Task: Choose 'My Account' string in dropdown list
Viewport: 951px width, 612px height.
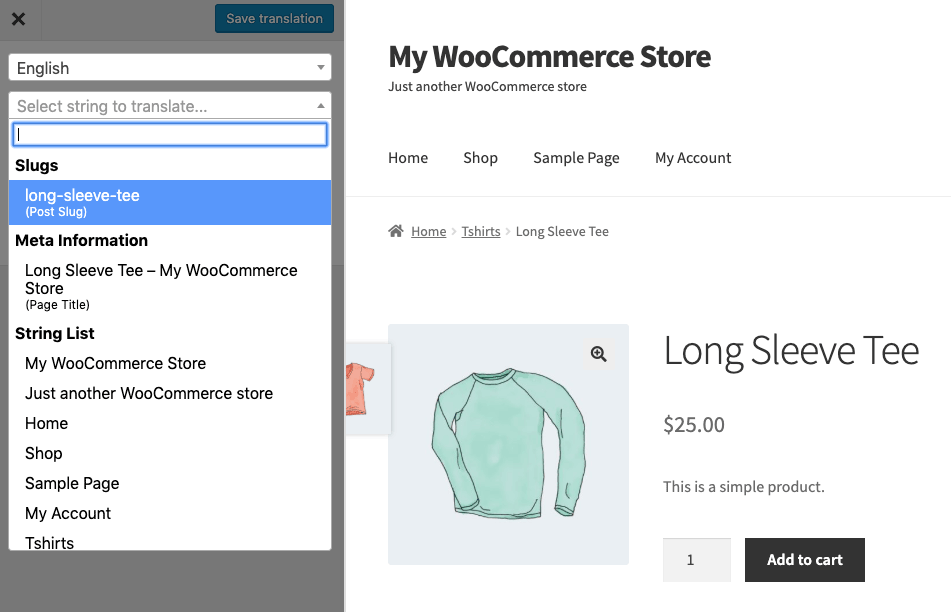Action: tap(170, 513)
